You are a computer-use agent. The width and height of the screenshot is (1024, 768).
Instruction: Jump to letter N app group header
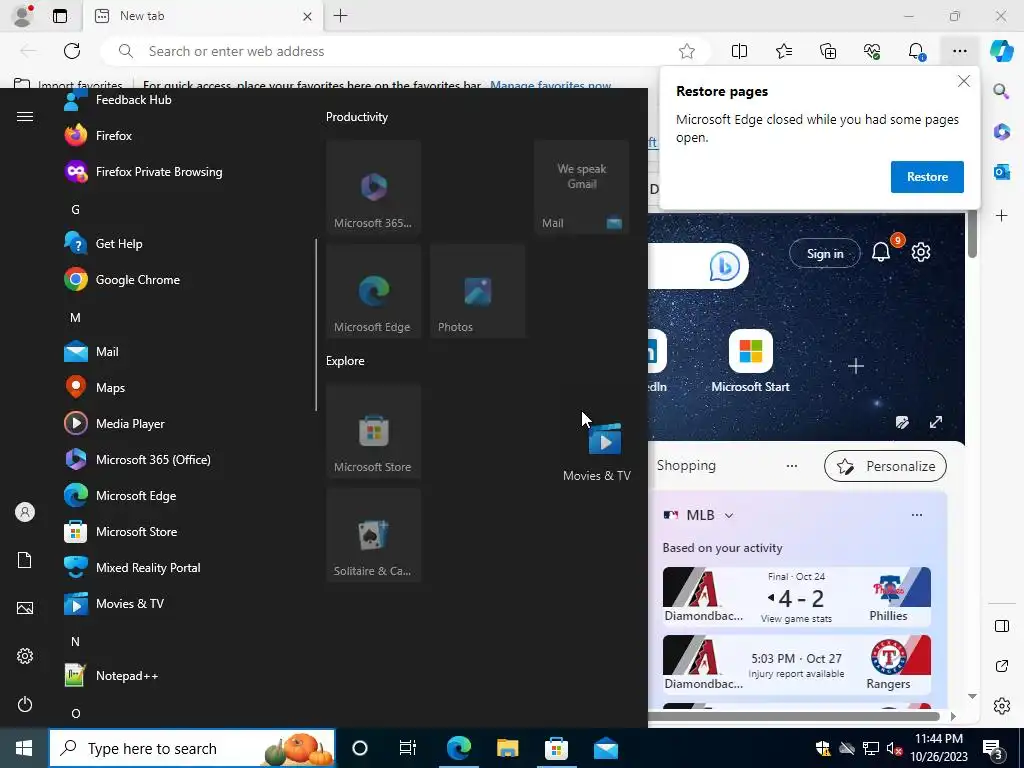click(x=75, y=642)
